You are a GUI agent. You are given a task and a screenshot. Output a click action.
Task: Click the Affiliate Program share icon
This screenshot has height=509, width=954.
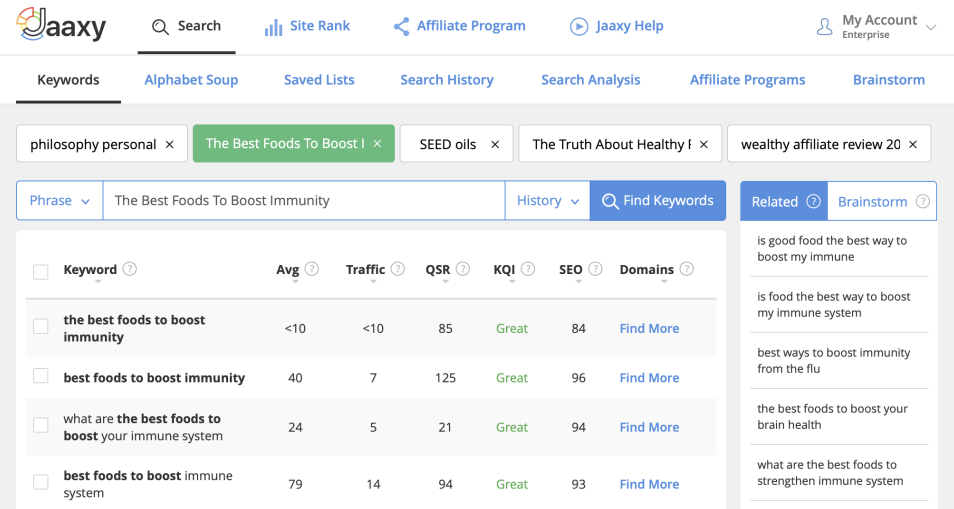coord(401,26)
